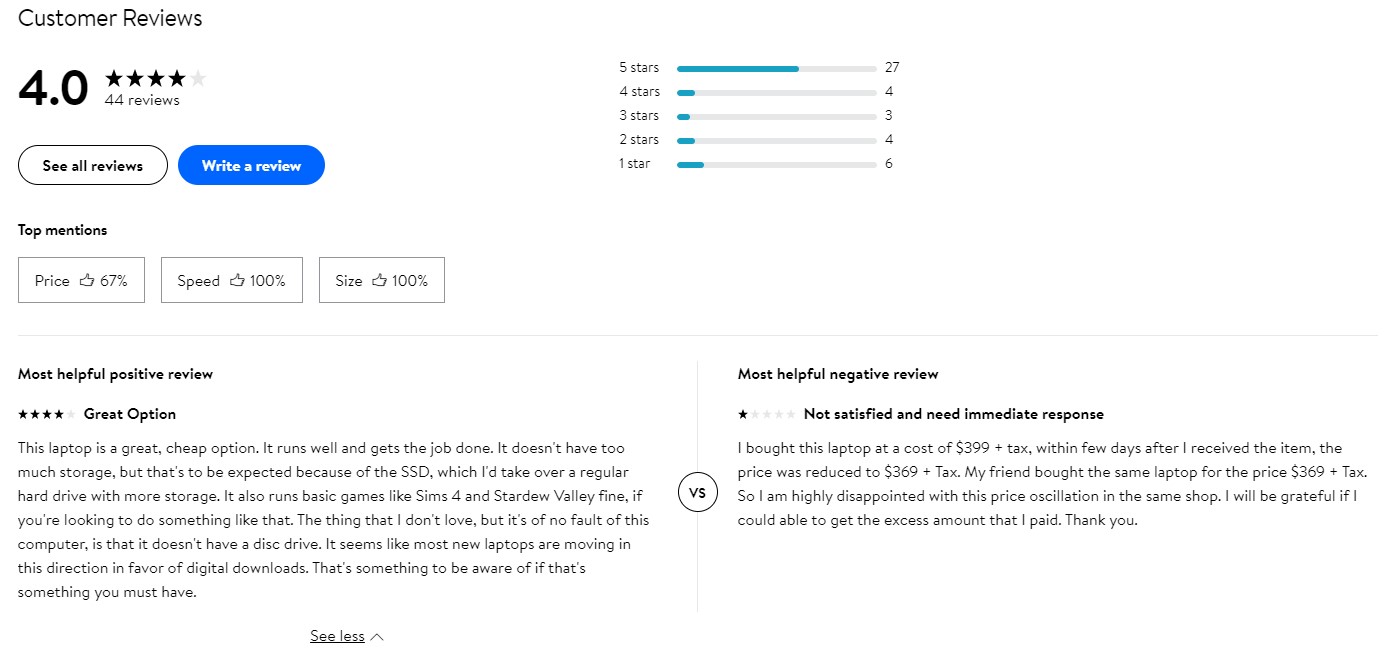Image resolution: width=1396 pixels, height=658 pixels.
Task: Click the See less link text
Action: click(x=337, y=637)
